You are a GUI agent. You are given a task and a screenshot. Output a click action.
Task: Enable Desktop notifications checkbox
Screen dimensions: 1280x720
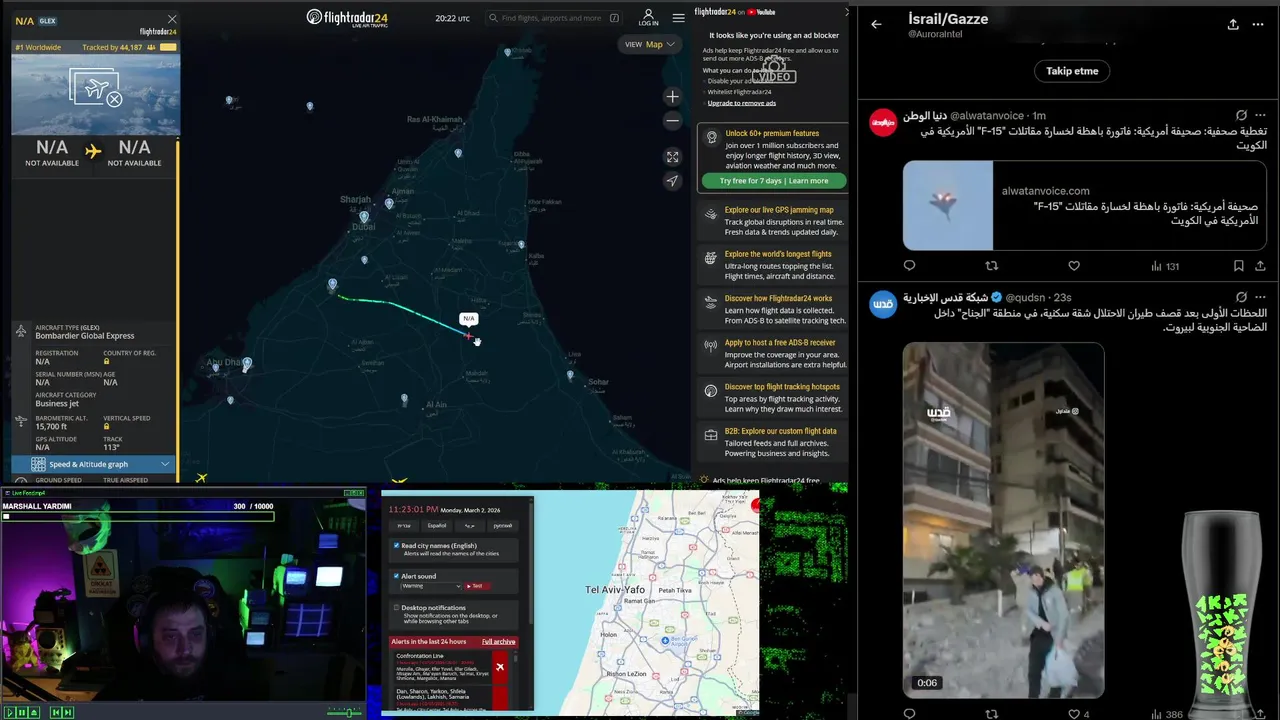[397, 607]
